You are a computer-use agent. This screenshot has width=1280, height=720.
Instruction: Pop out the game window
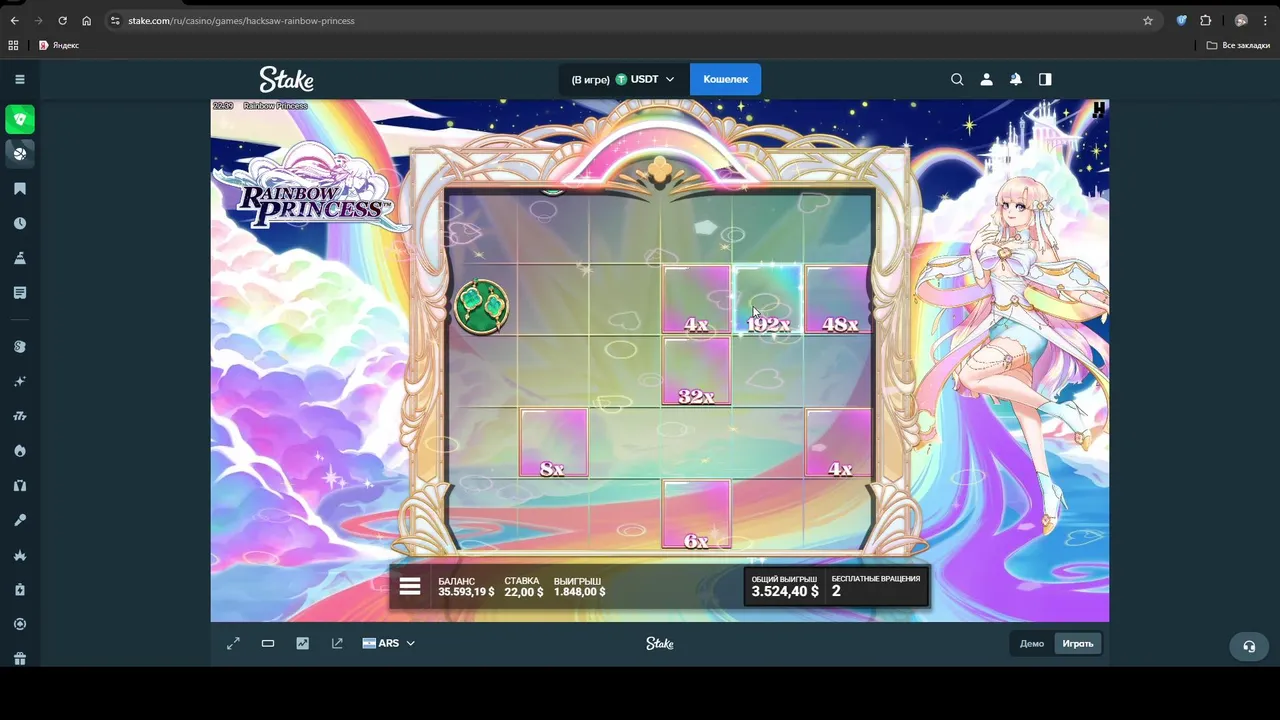click(x=337, y=643)
